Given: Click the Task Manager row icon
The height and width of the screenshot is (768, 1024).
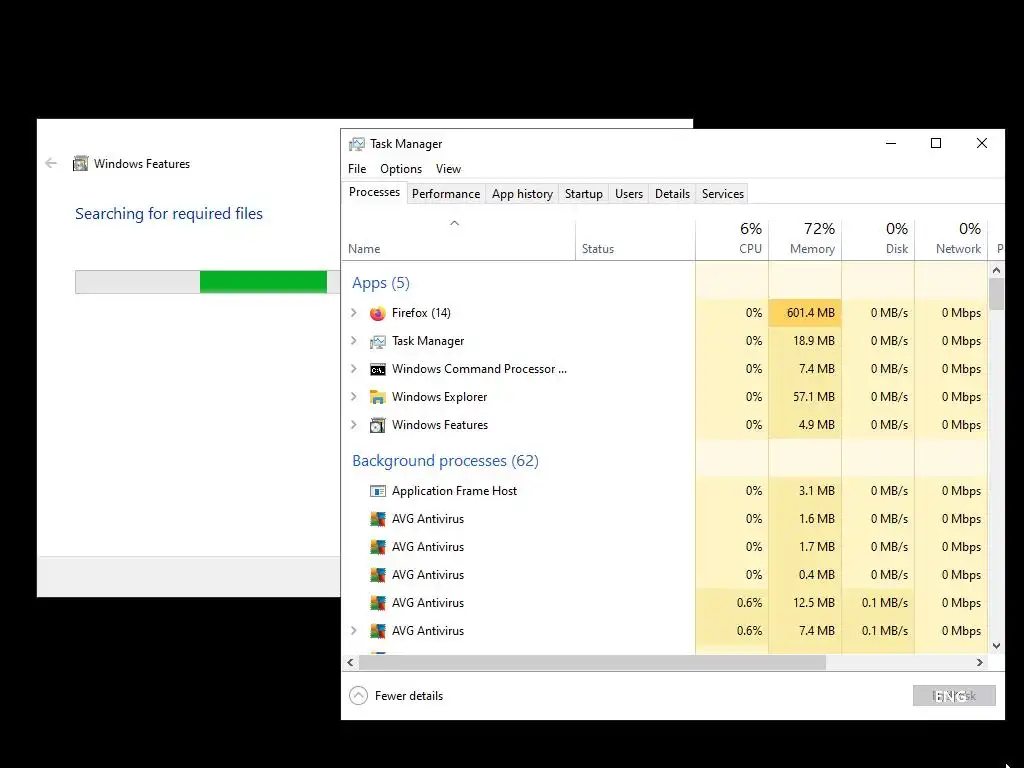Looking at the screenshot, I should pos(377,342).
